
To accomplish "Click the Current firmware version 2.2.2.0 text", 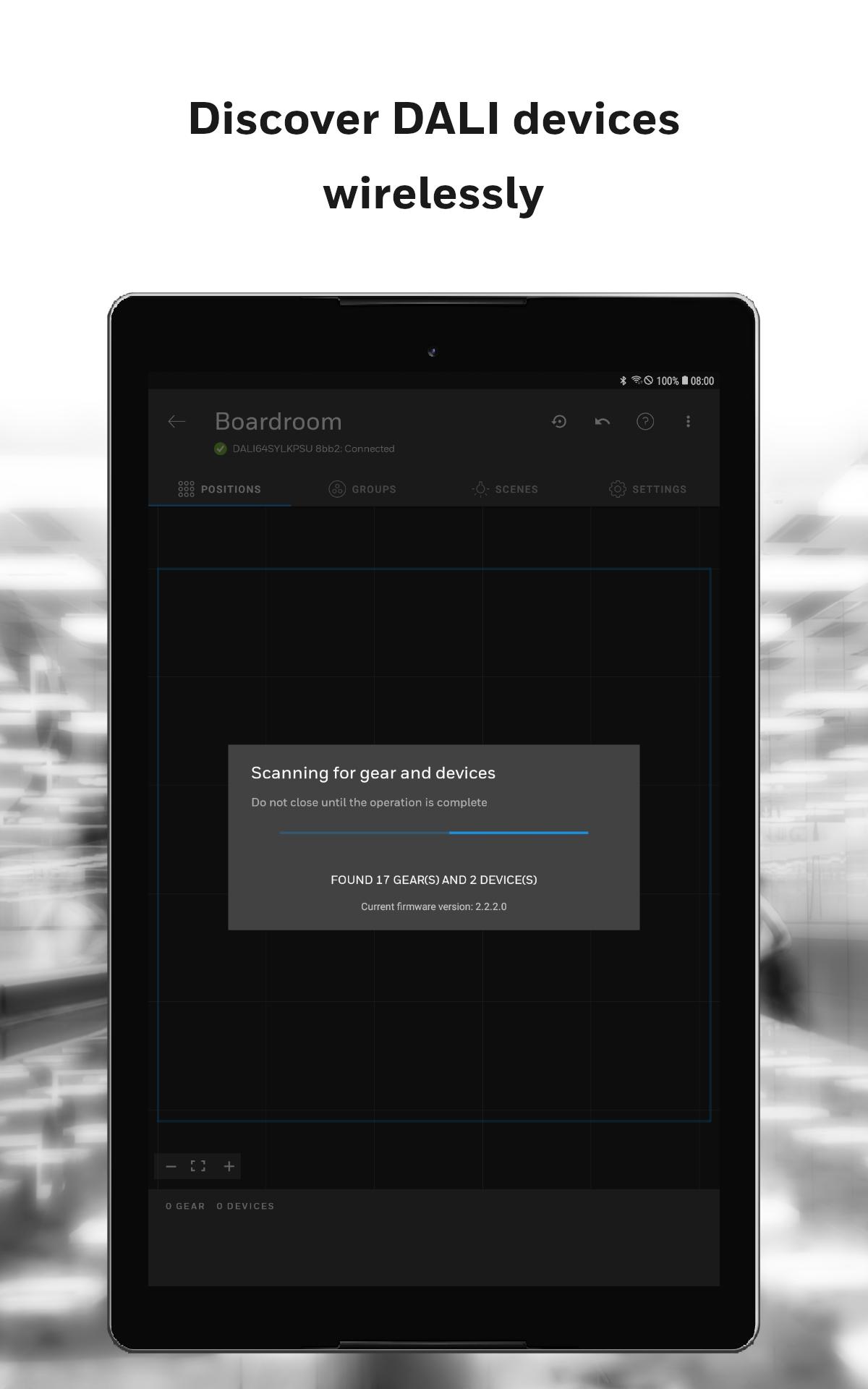I will click(434, 906).
